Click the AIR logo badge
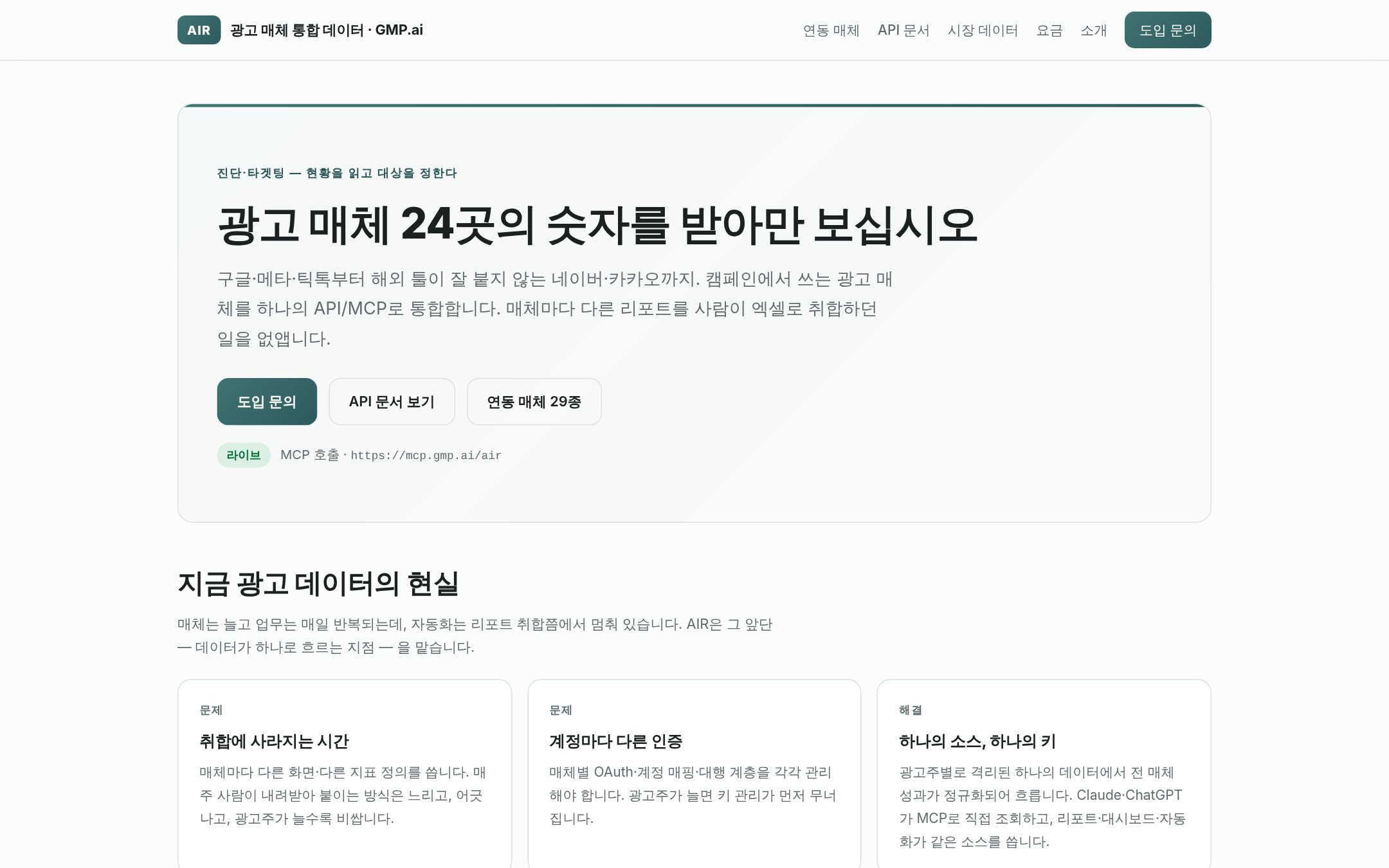1389x868 pixels. tap(199, 30)
